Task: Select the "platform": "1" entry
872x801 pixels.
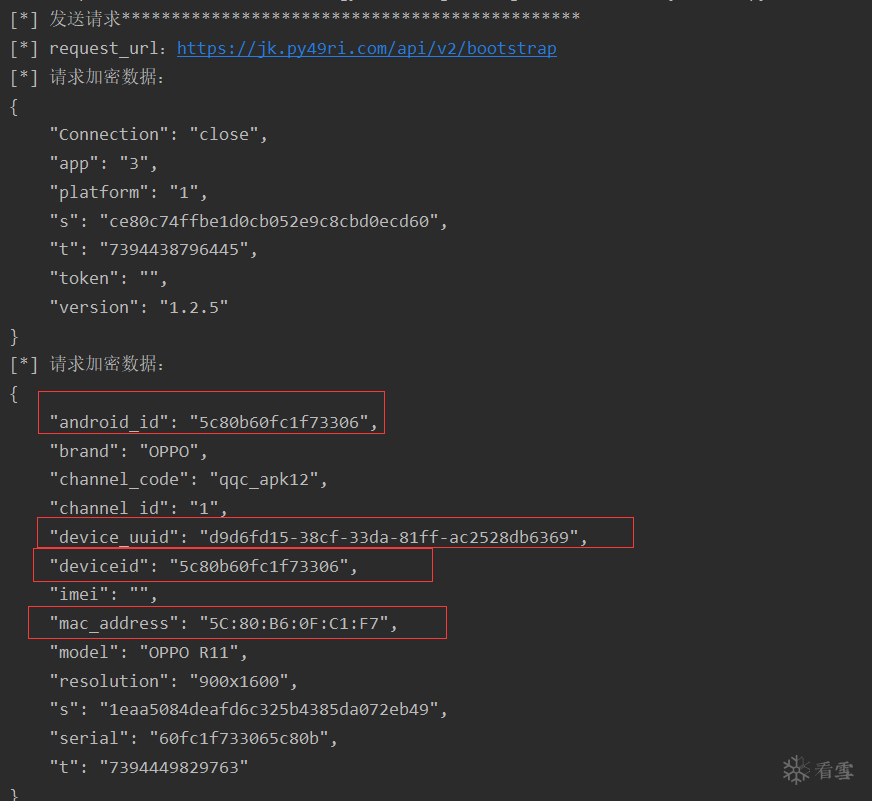Action: pyautogui.click(x=128, y=192)
